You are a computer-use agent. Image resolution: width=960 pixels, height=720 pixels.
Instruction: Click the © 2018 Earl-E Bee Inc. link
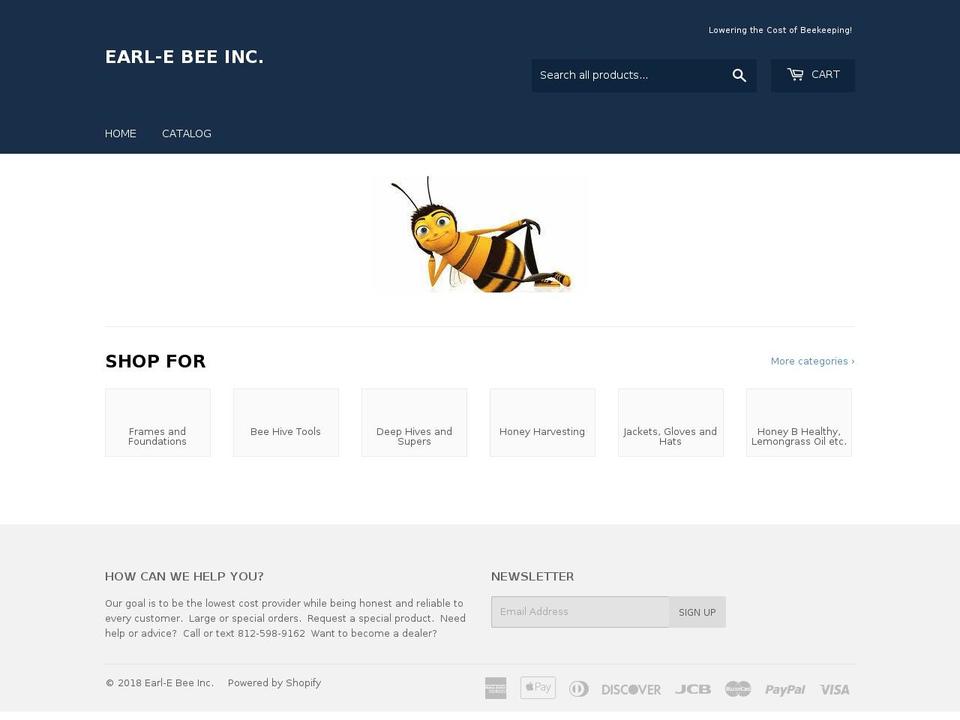click(x=159, y=683)
